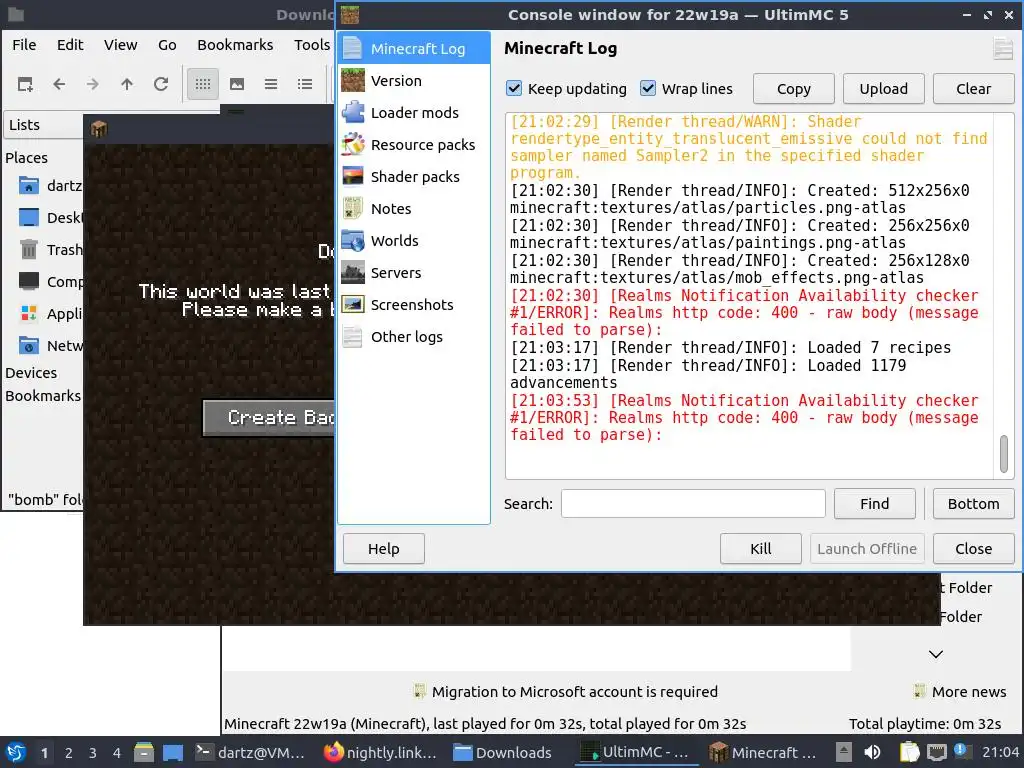
Task: Kill the running Minecraft instance
Action: click(761, 549)
